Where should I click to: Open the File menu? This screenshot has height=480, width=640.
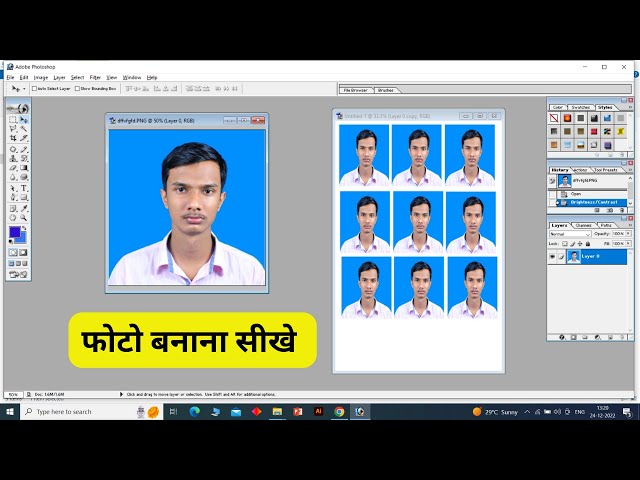(x=10, y=77)
